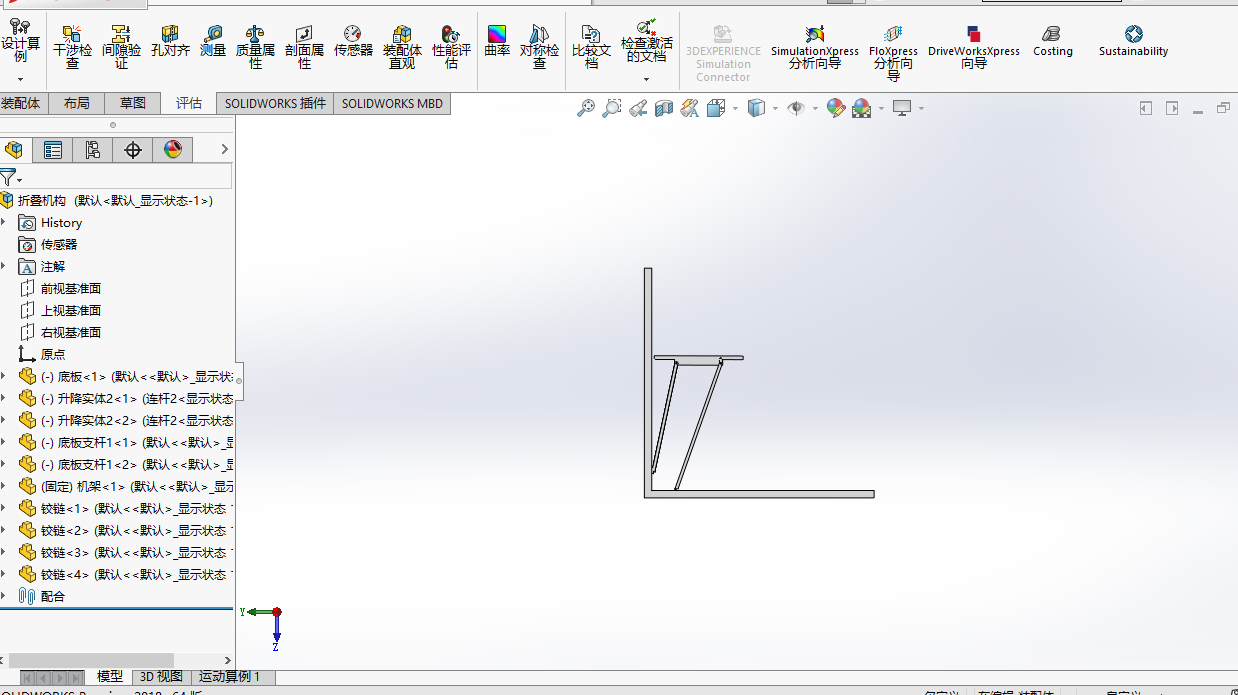Click the previous view icon
The image size is (1238, 695).
click(x=638, y=108)
